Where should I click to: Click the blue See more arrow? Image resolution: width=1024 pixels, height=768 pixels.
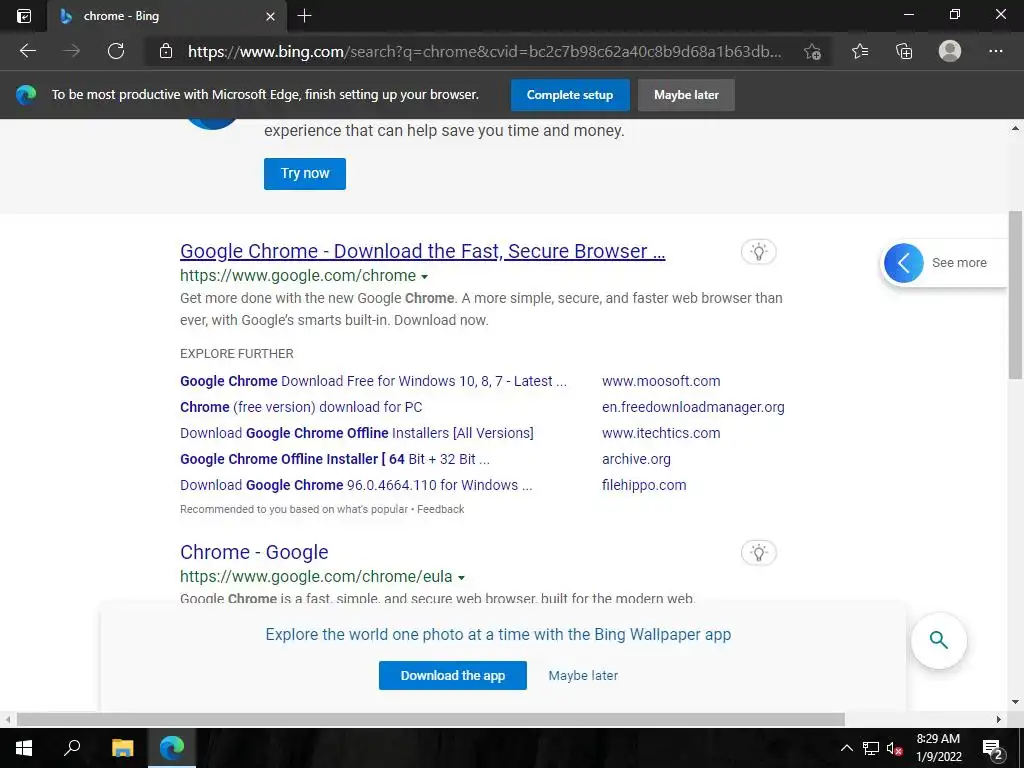pos(904,263)
